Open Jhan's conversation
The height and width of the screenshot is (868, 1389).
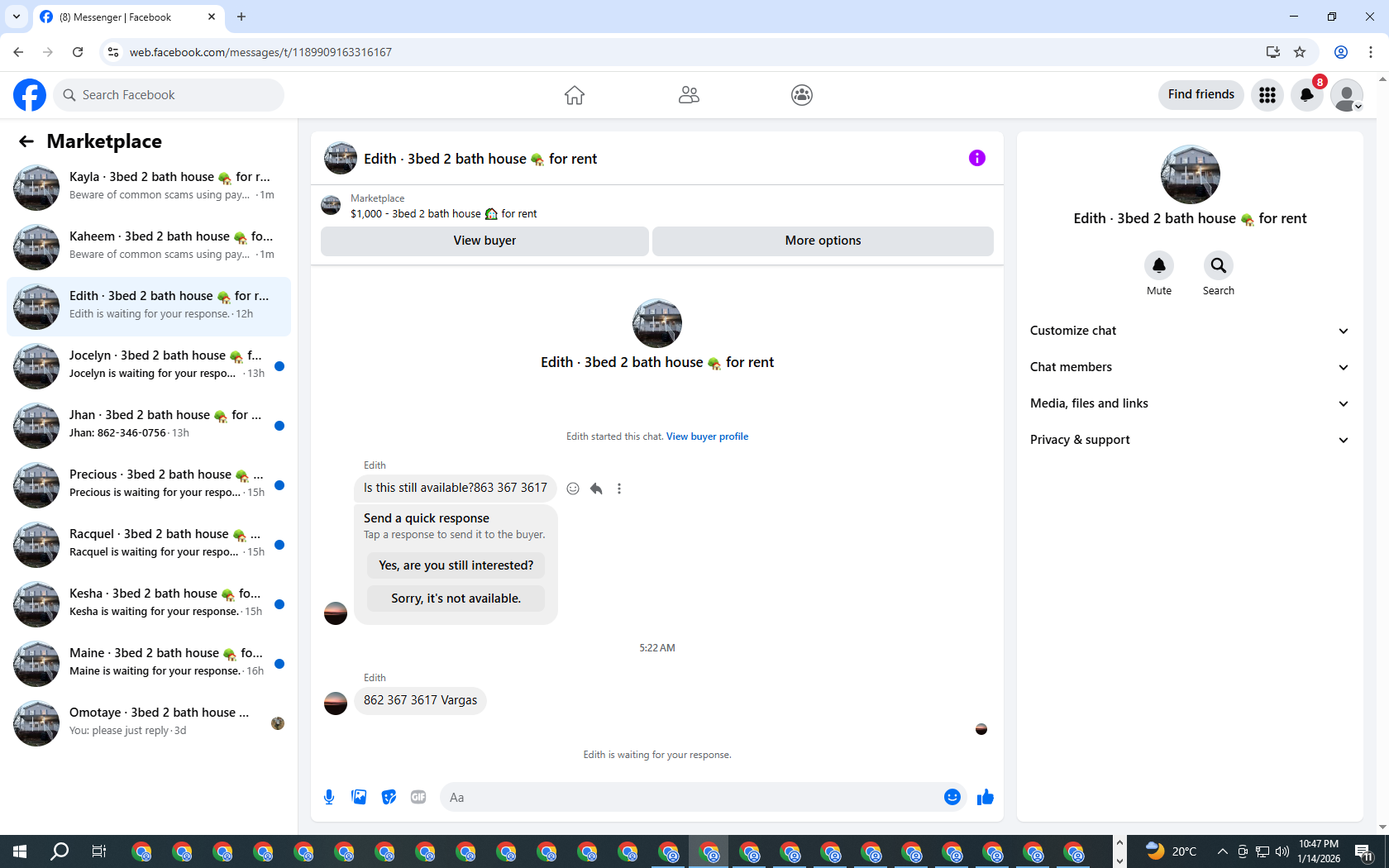point(149,426)
